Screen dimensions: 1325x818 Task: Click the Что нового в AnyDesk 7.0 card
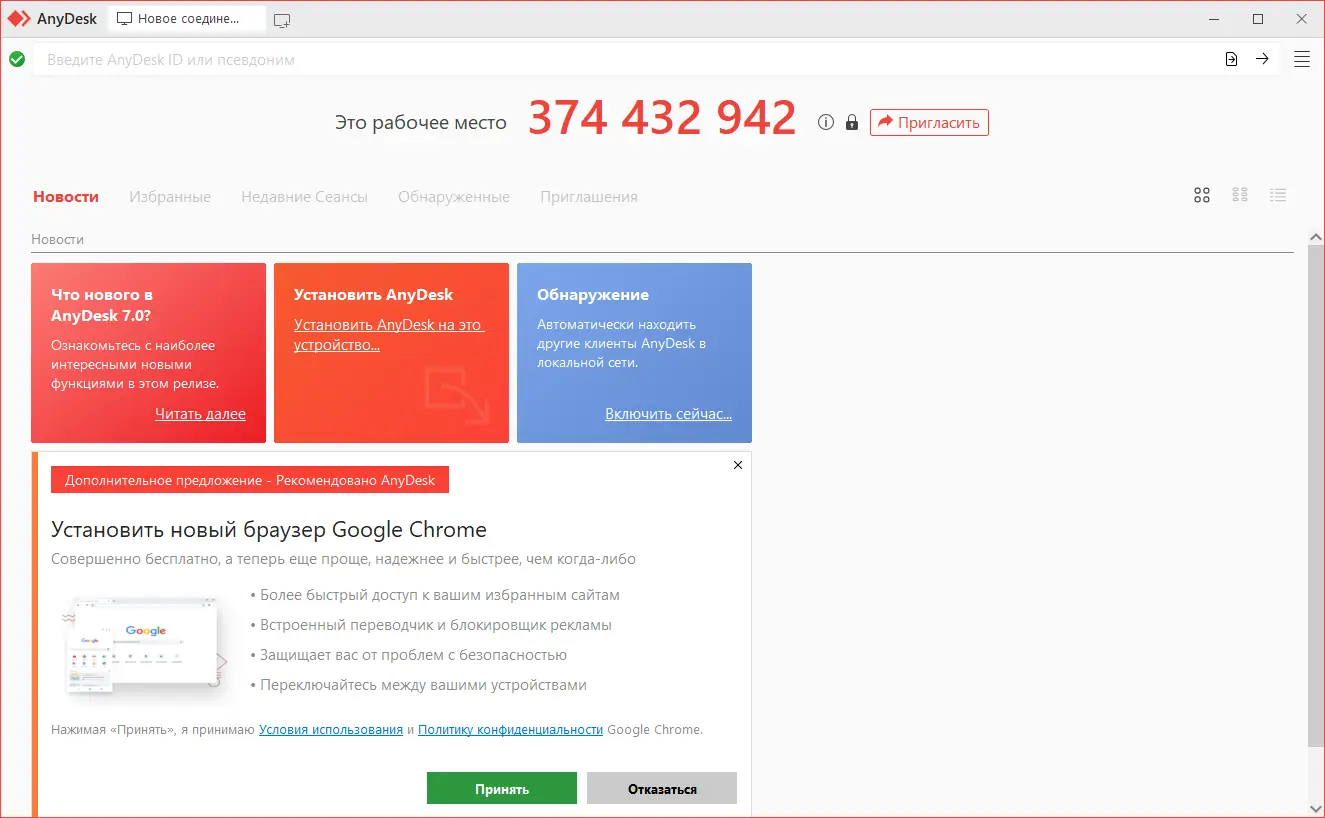tap(149, 353)
